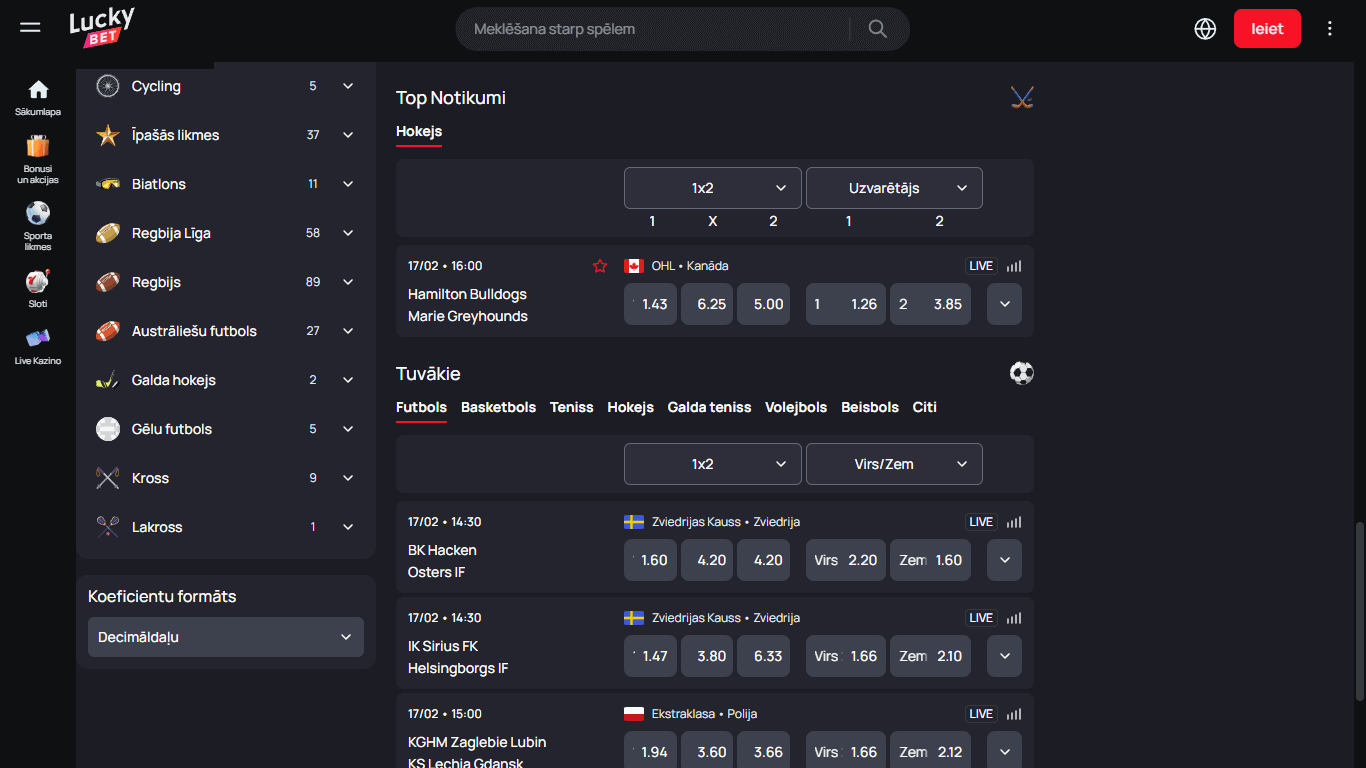Click the Gēlu futbols ball icon
1366x768 pixels.
(108, 429)
